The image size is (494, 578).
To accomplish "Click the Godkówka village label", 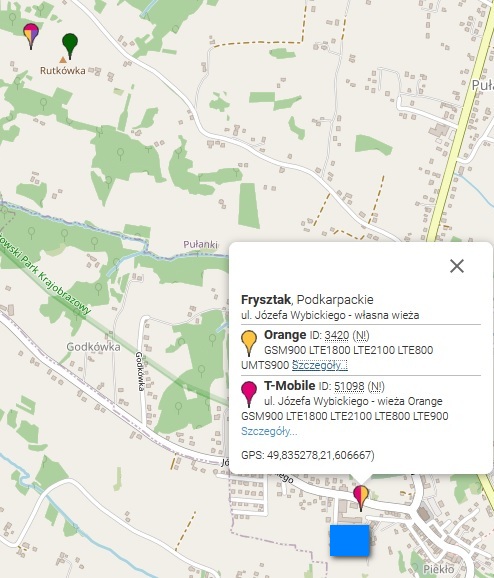I will (x=93, y=347).
